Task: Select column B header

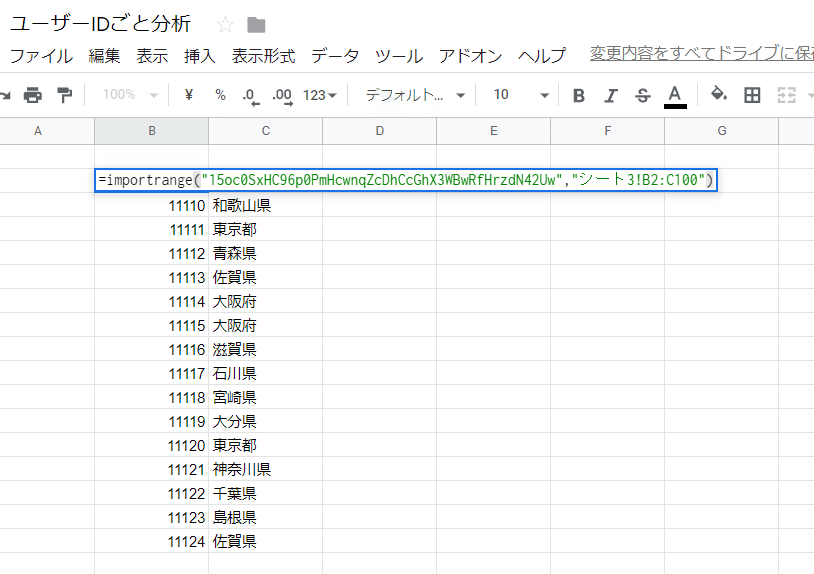Action: pyautogui.click(x=152, y=131)
